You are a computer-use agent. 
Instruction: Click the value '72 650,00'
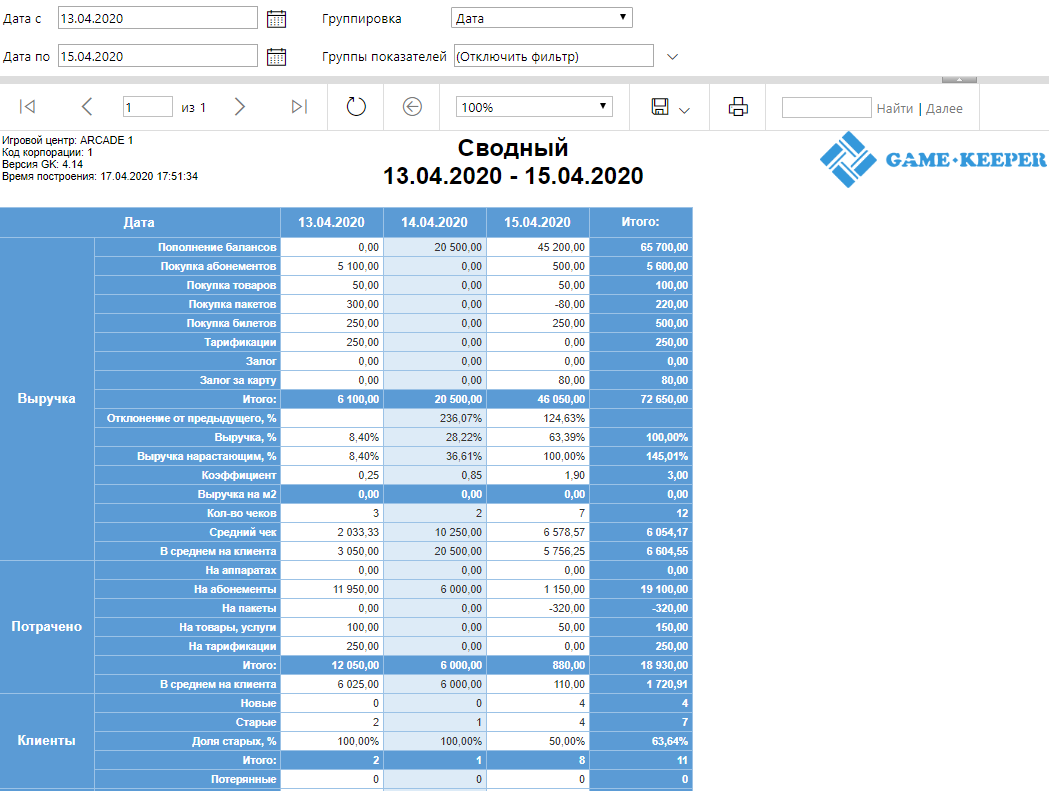point(664,399)
